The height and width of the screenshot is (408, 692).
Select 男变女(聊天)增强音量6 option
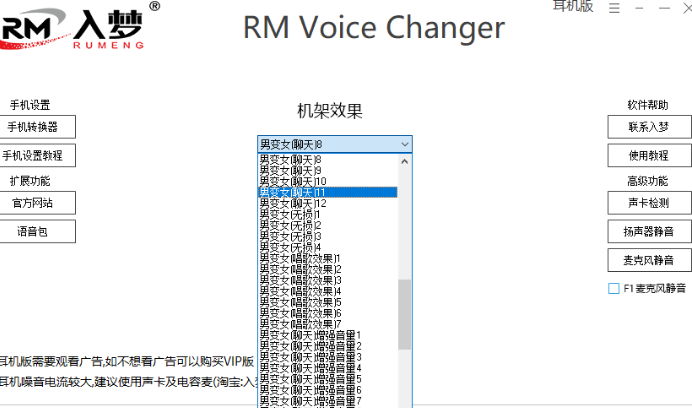pyautogui.click(x=327, y=390)
